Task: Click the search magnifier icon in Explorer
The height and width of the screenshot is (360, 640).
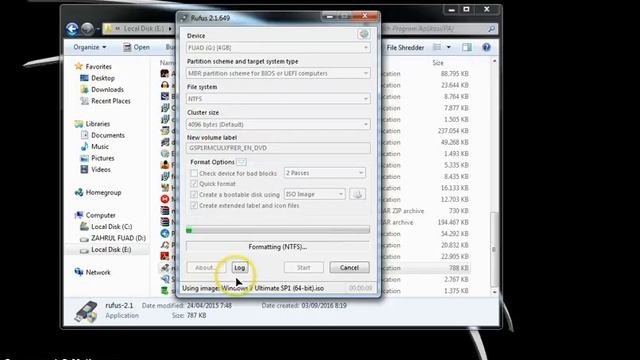Action: 491,29
